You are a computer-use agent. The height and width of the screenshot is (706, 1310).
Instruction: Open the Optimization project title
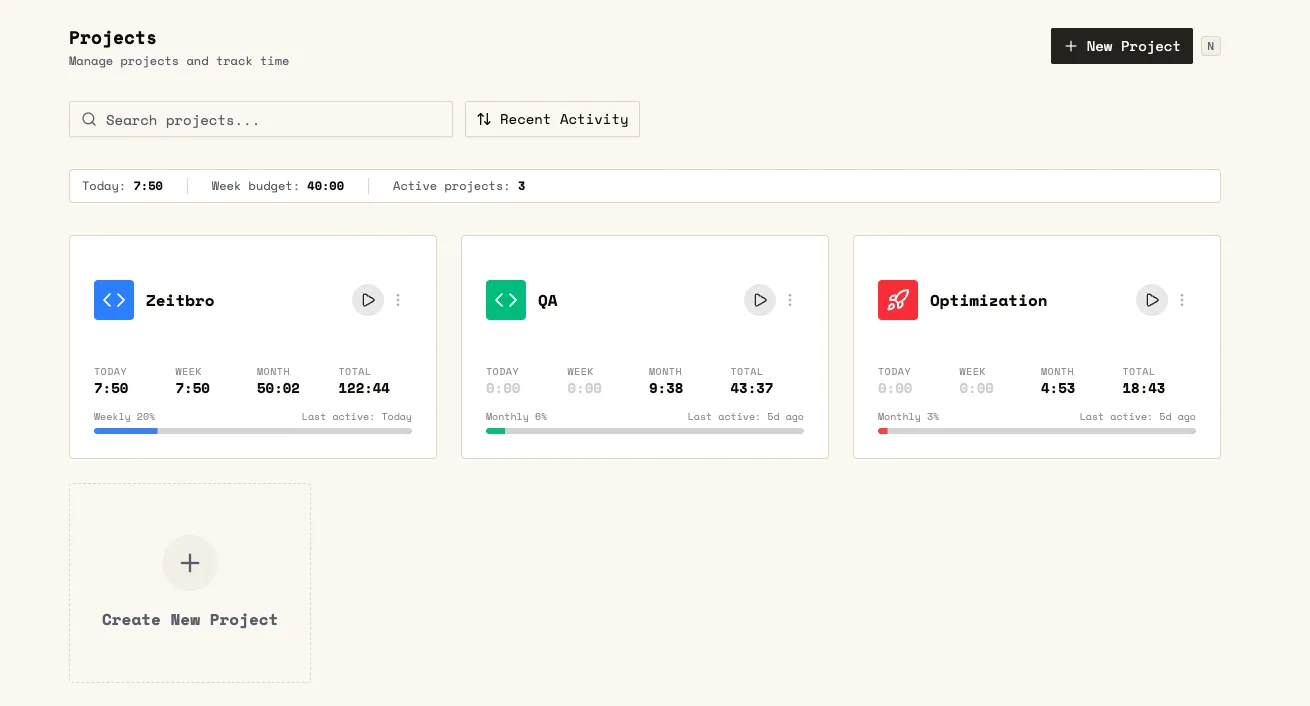pyautogui.click(x=989, y=300)
